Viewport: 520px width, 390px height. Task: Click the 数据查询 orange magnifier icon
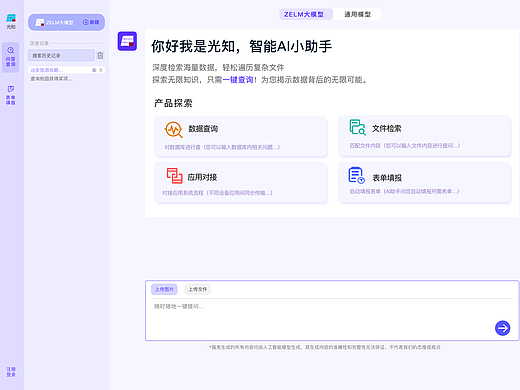click(174, 129)
